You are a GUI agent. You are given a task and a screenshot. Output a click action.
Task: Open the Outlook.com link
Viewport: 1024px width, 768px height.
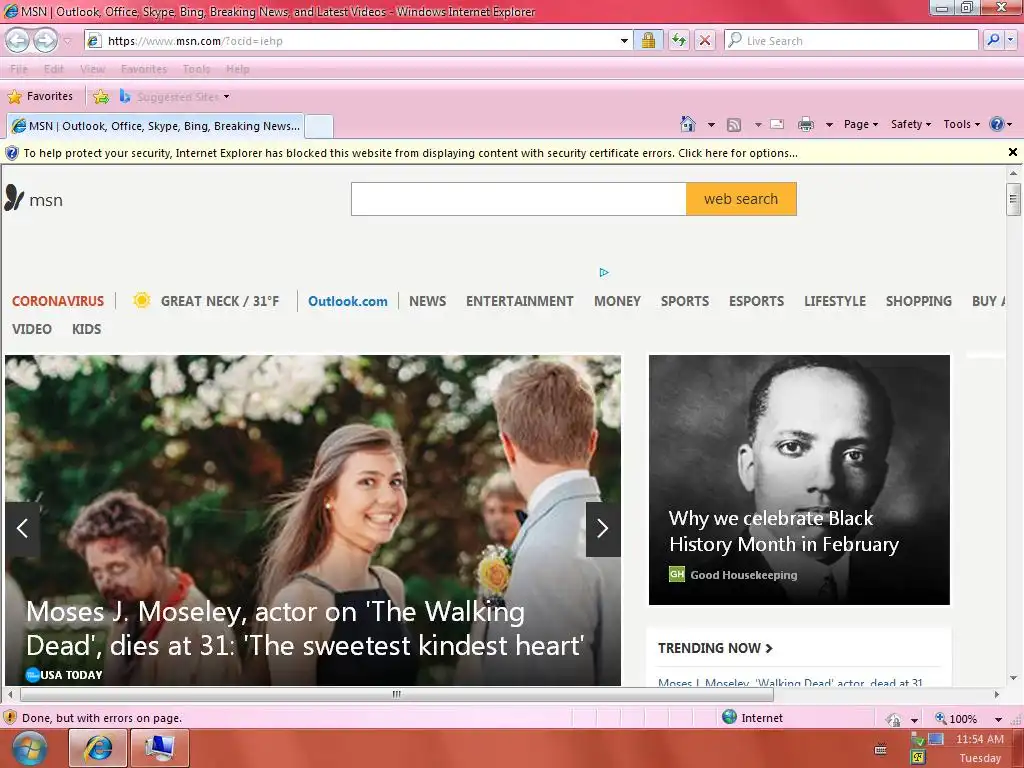347,301
